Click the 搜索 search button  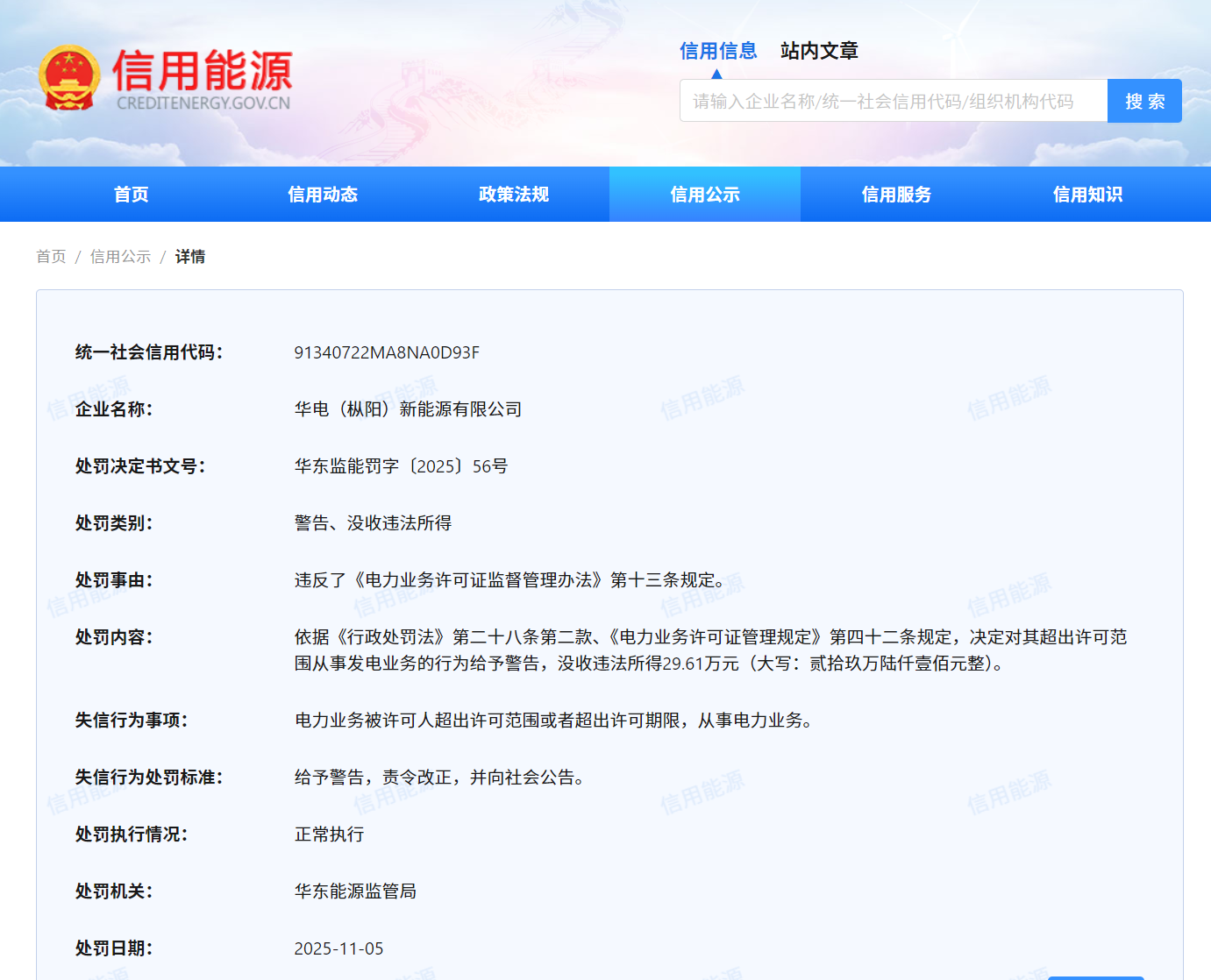(1144, 101)
